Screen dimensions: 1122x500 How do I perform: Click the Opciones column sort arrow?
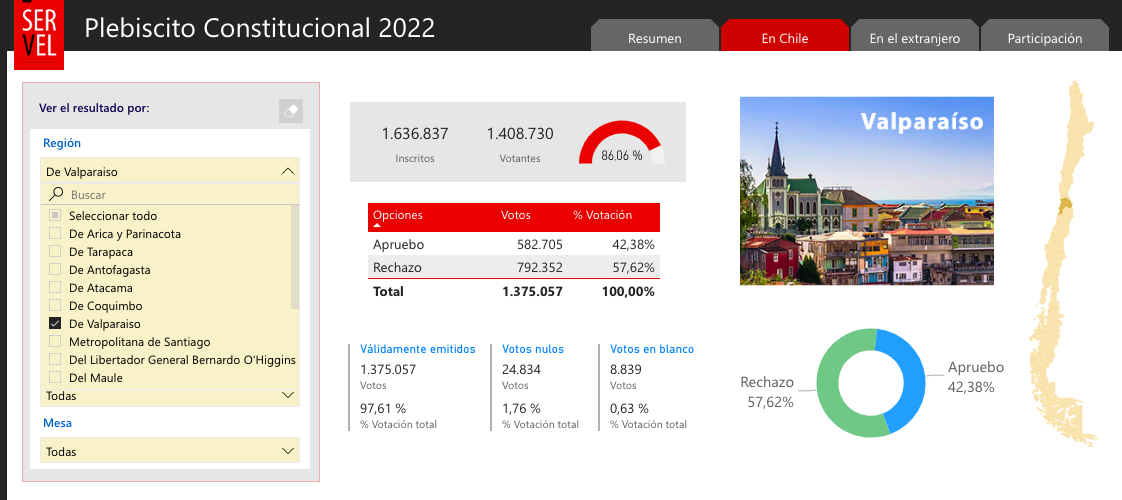point(377,225)
